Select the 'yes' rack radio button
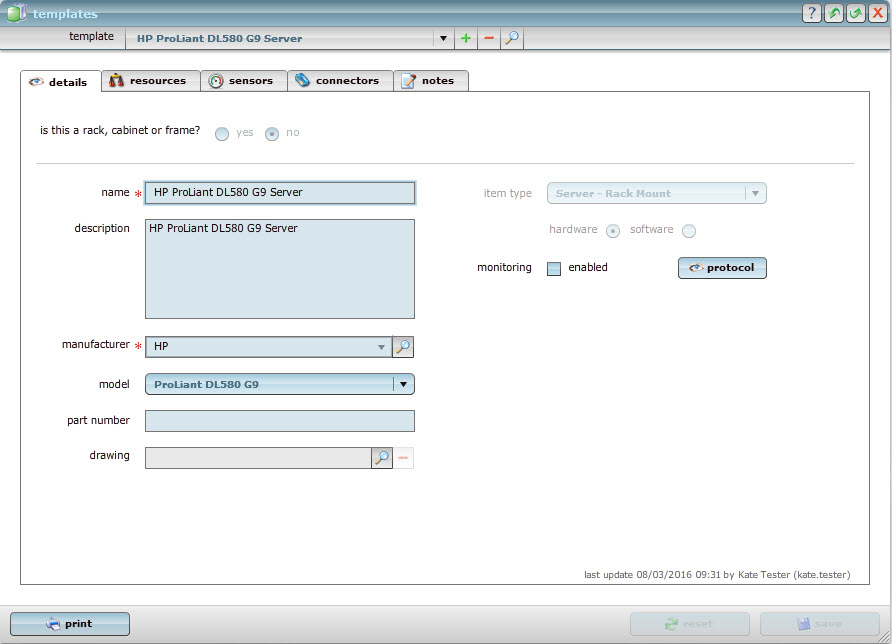This screenshot has width=892, height=644. [x=222, y=133]
